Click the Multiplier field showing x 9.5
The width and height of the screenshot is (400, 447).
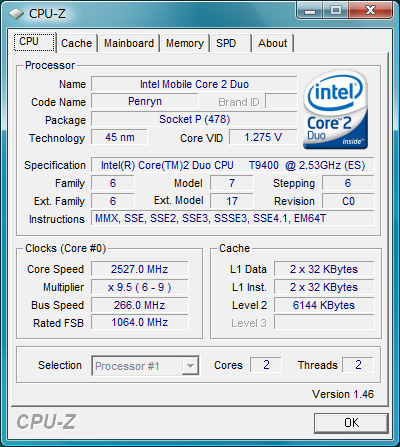coord(140,287)
